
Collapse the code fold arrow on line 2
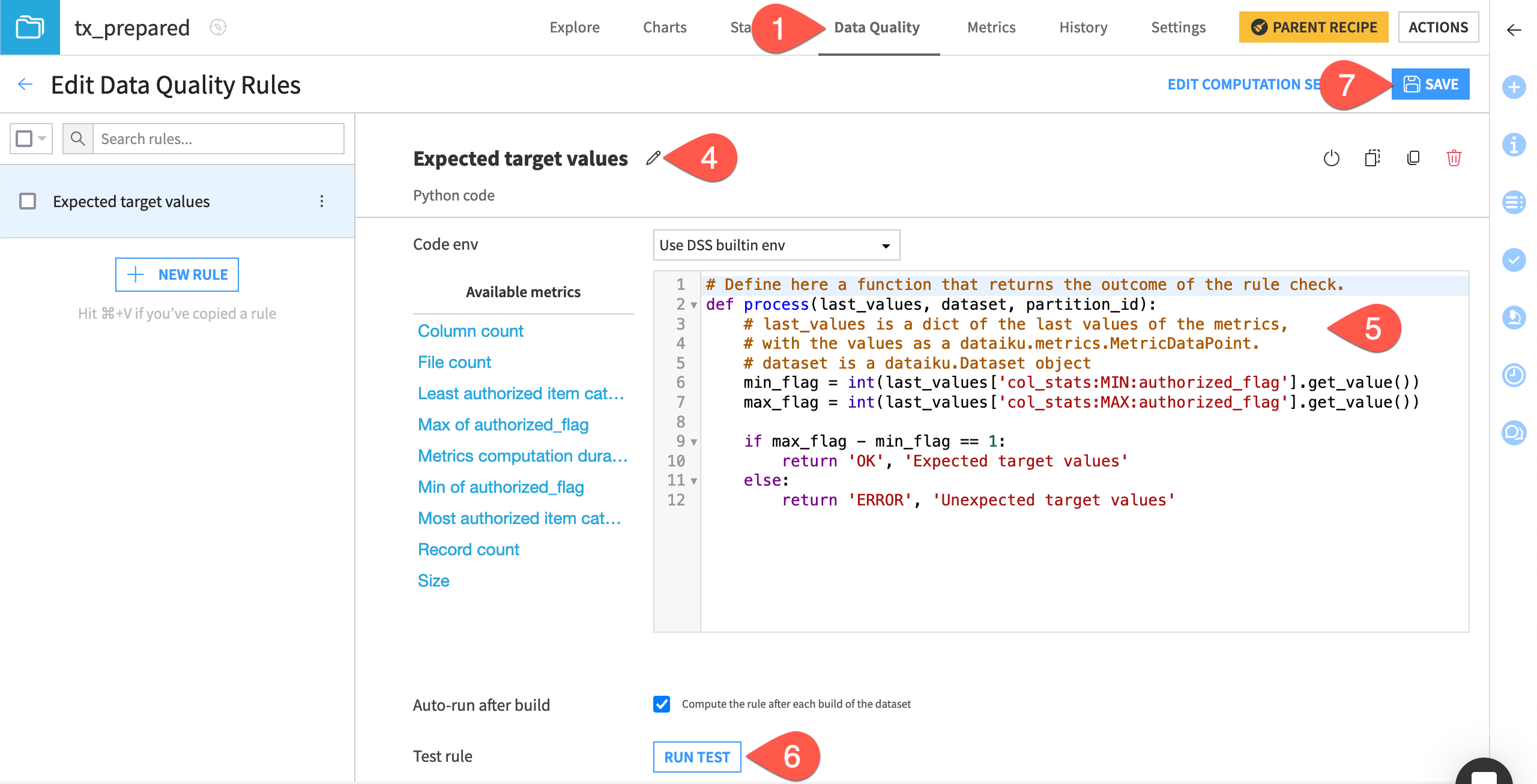coord(693,305)
